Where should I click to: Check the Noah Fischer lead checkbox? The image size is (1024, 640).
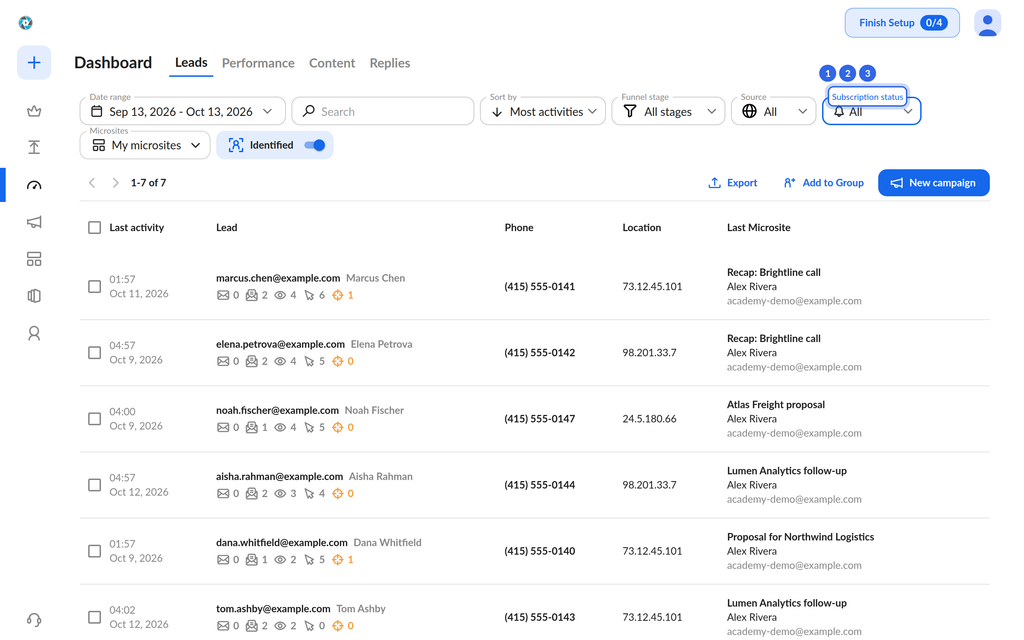pyautogui.click(x=95, y=419)
